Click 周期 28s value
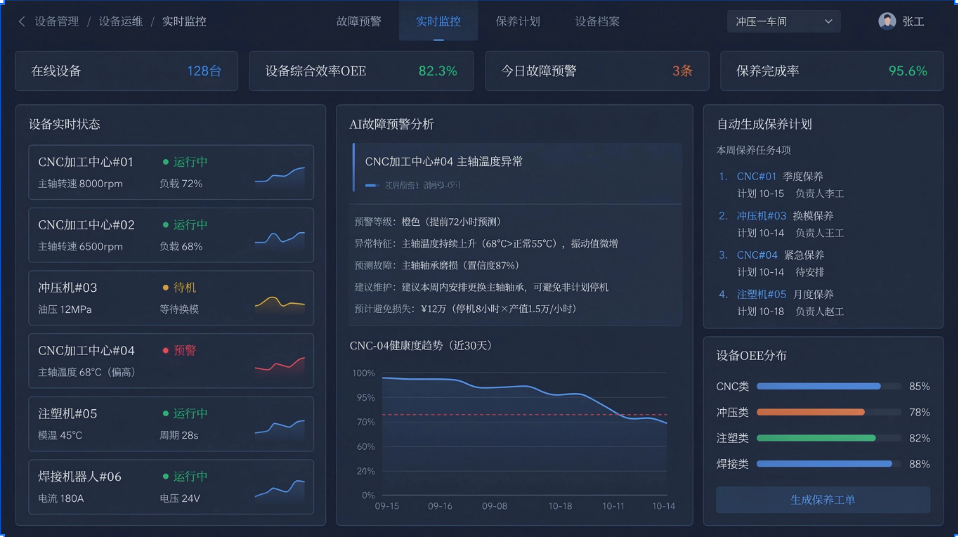This screenshot has width=958, height=537. pos(178,436)
